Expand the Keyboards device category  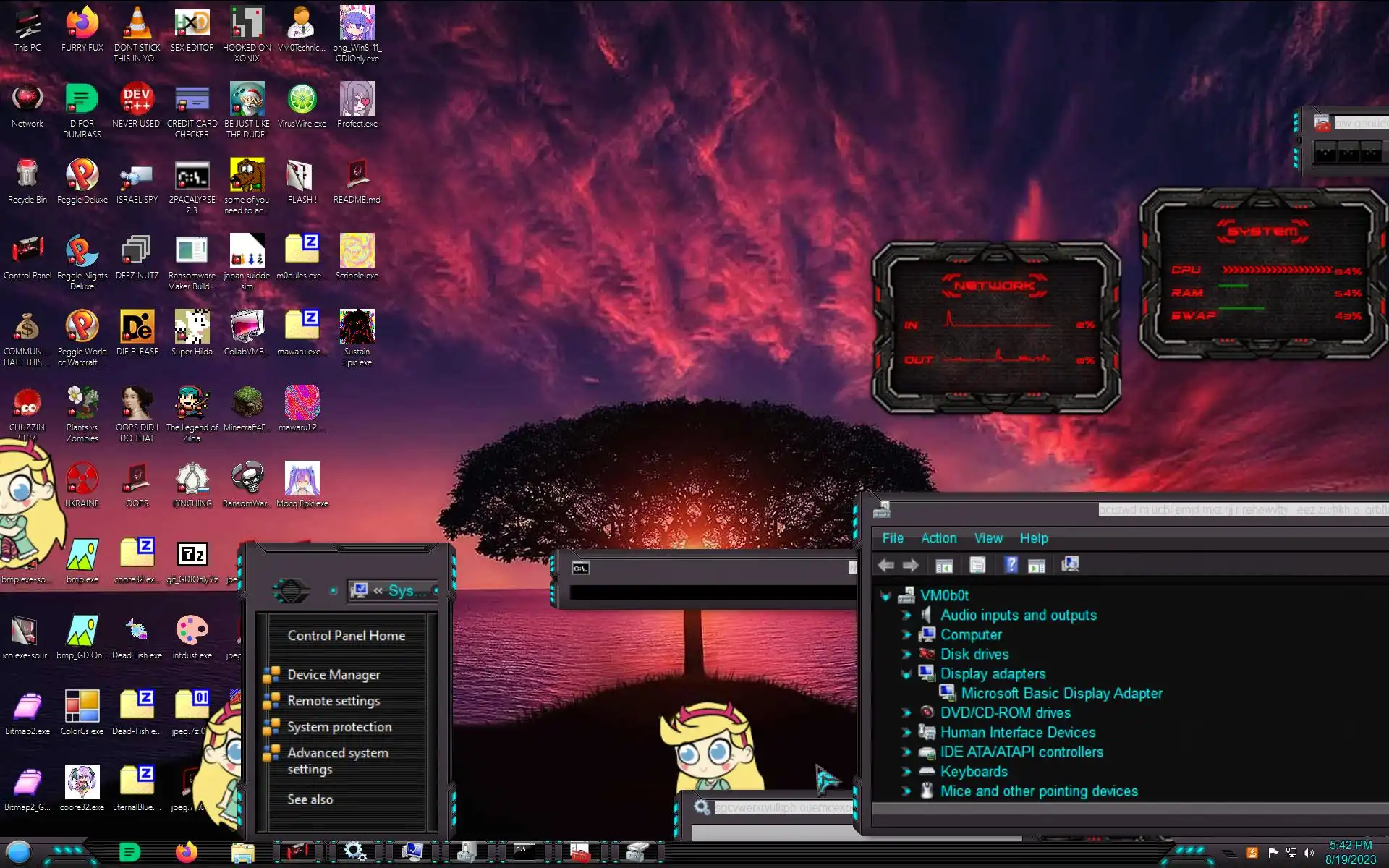coord(906,771)
